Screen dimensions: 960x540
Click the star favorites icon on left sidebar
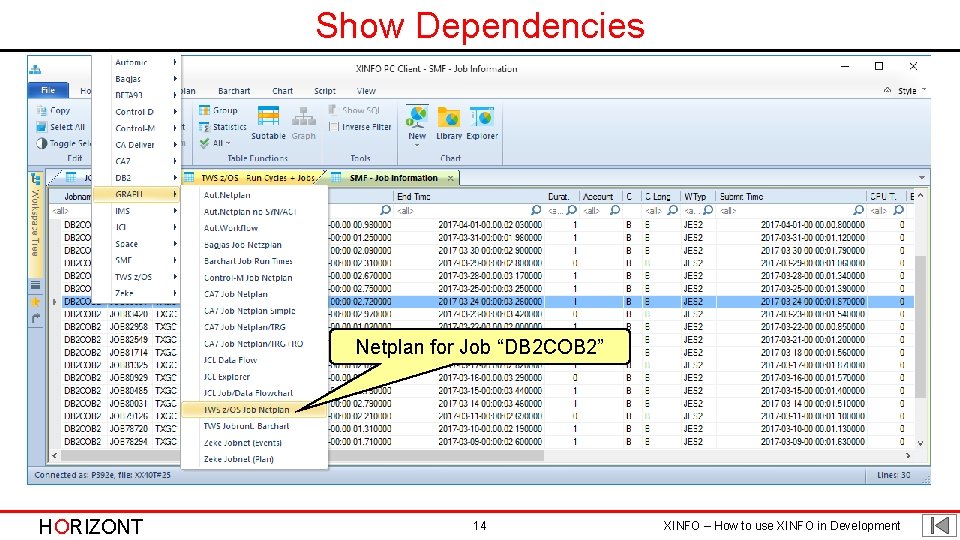click(x=36, y=302)
